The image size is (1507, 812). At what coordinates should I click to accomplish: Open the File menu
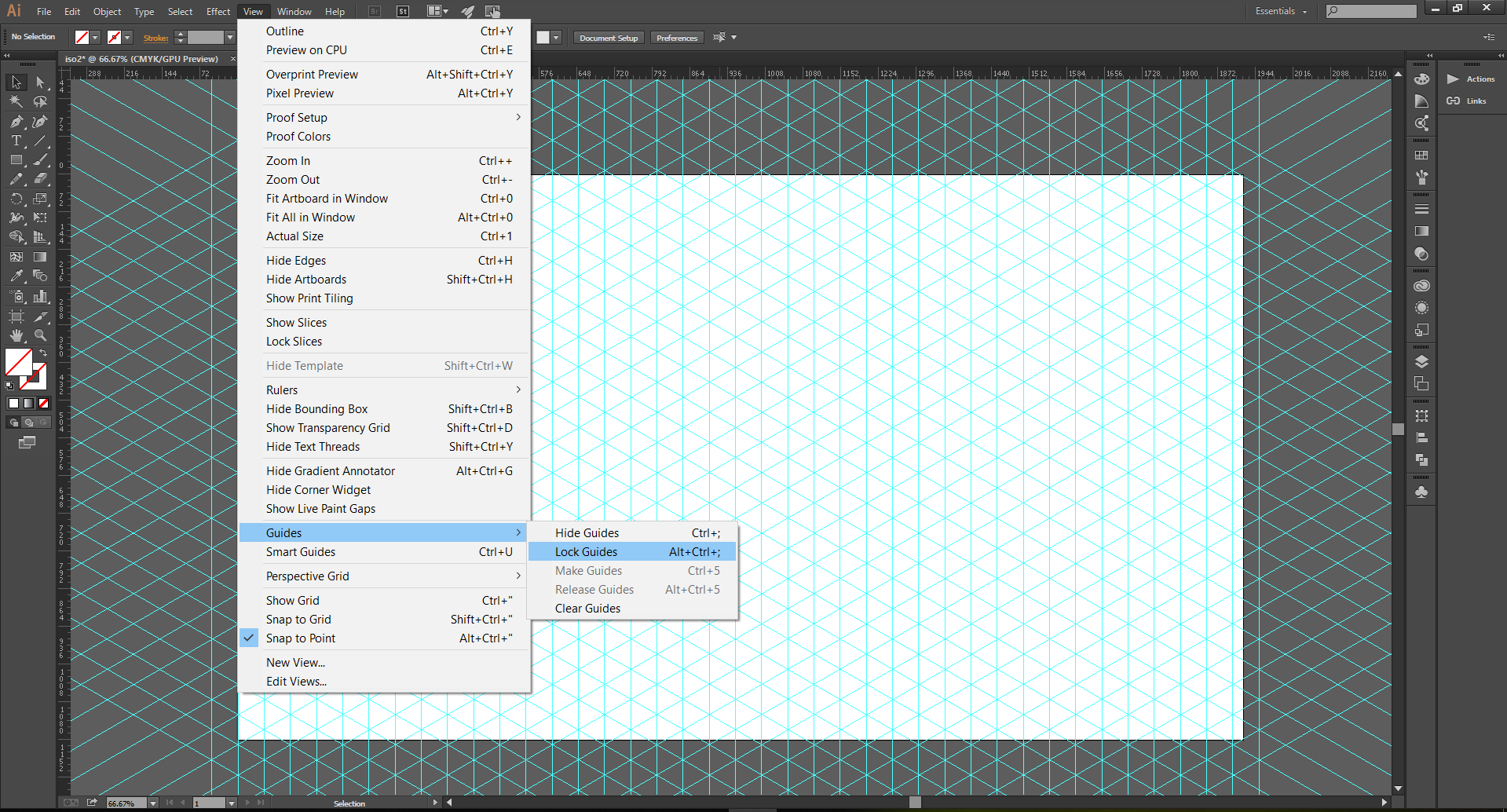point(44,11)
